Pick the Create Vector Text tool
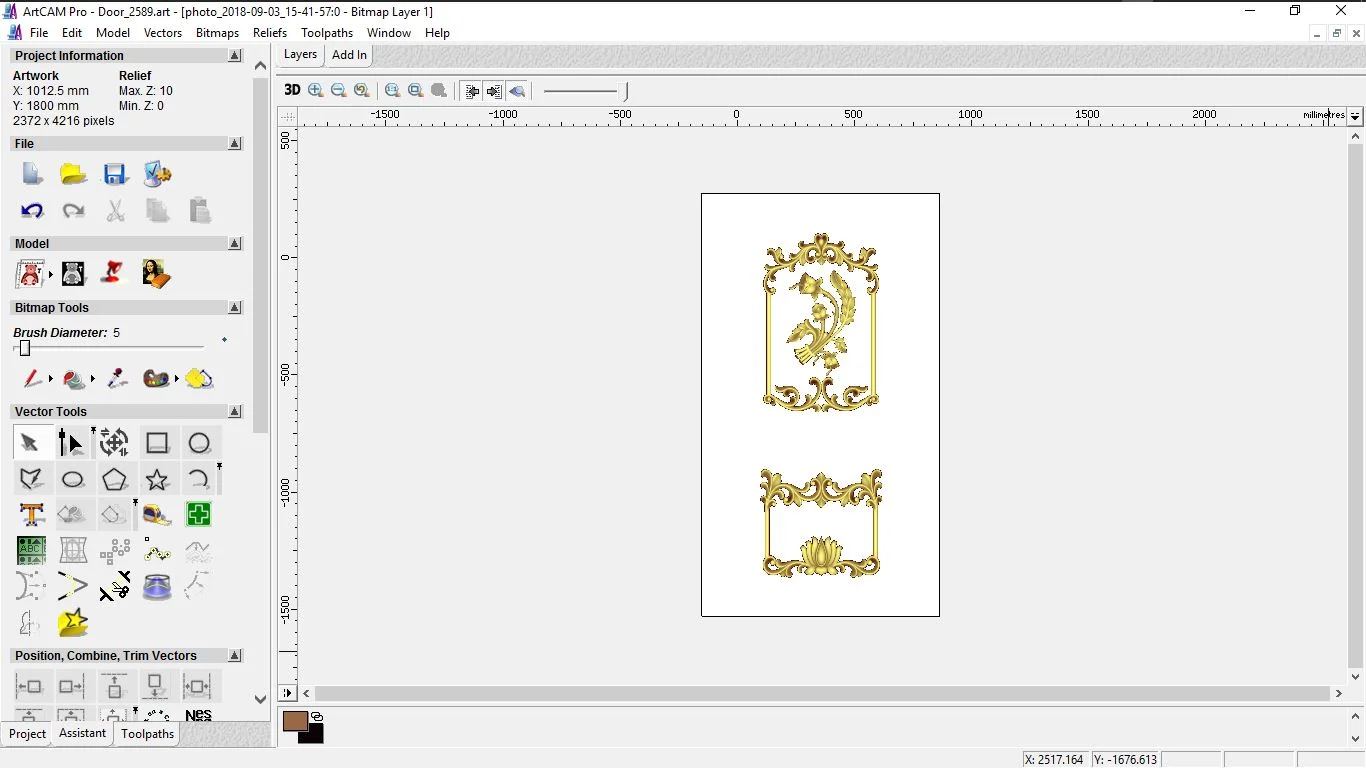Viewport: 1366px width, 768px height. [32, 515]
